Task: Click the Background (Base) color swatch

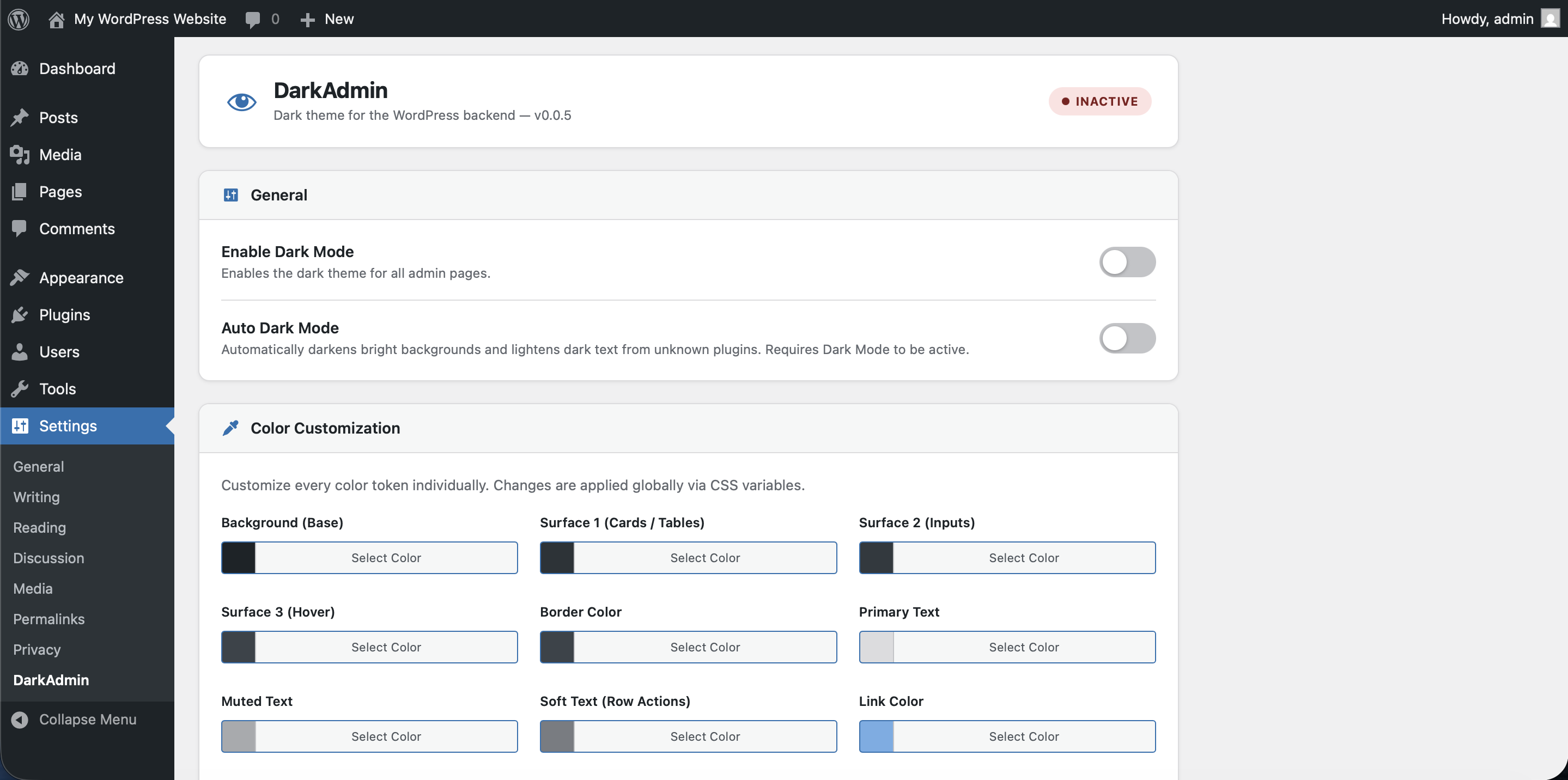Action: (x=239, y=557)
